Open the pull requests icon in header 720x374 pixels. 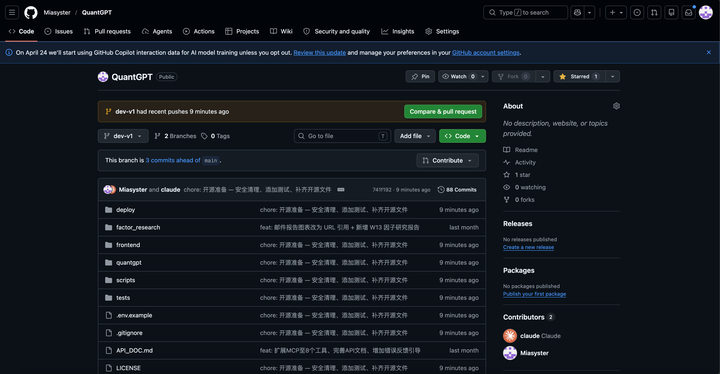(x=654, y=12)
